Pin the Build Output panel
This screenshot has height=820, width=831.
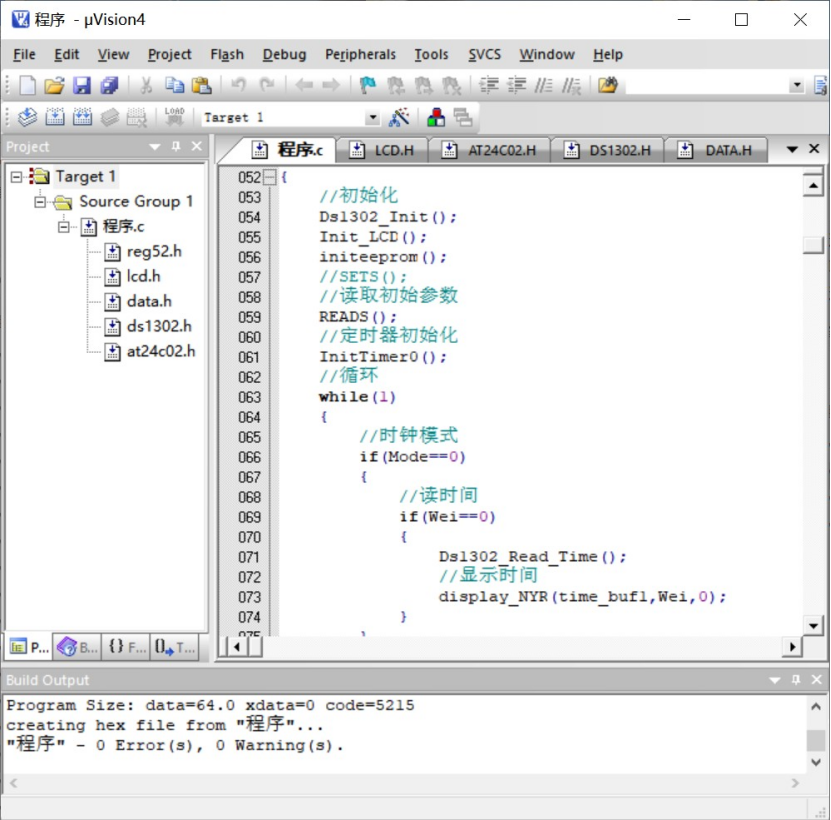[795, 680]
